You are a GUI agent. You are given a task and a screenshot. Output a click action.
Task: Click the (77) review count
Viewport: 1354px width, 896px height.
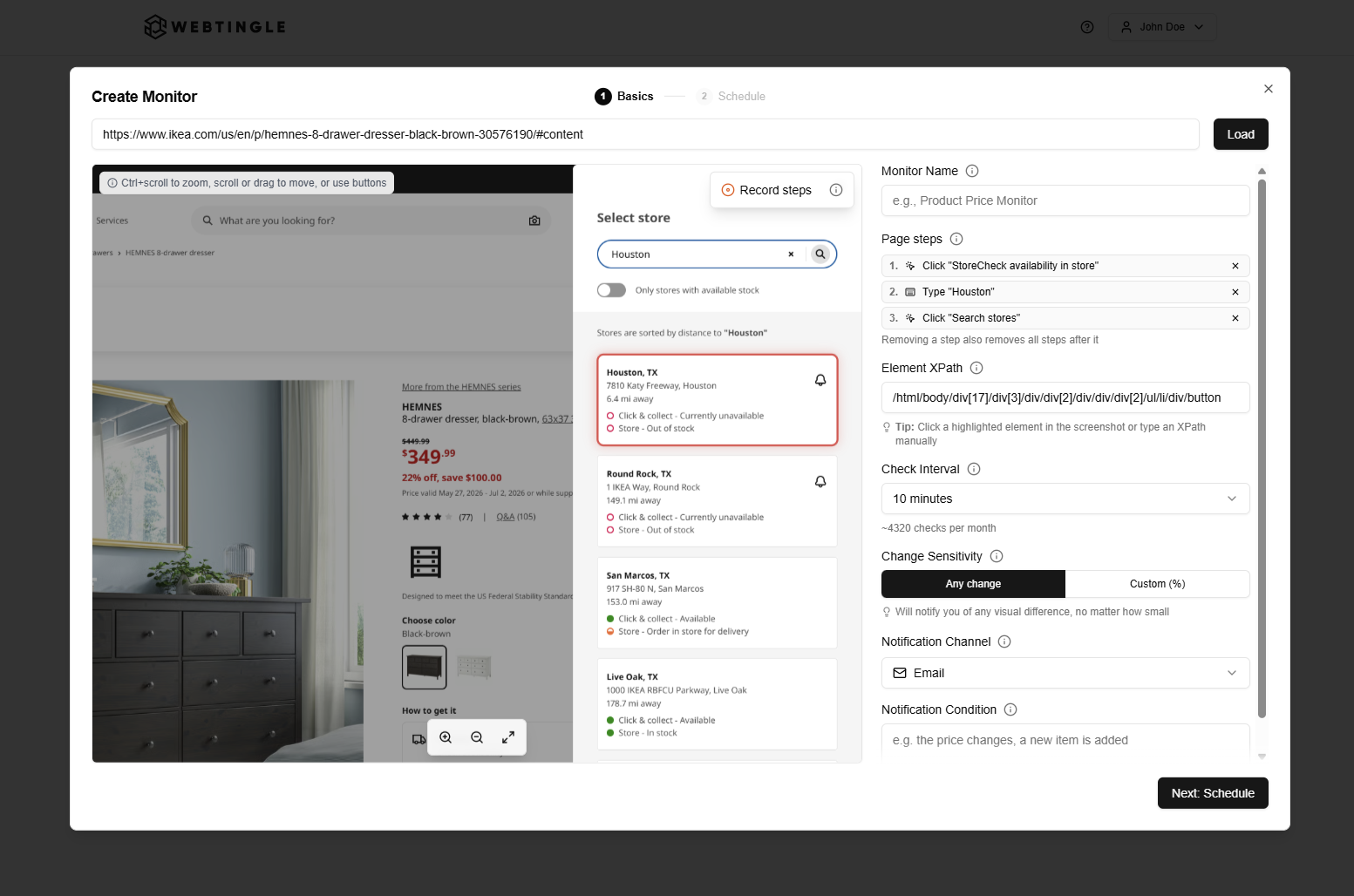[x=466, y=517]
